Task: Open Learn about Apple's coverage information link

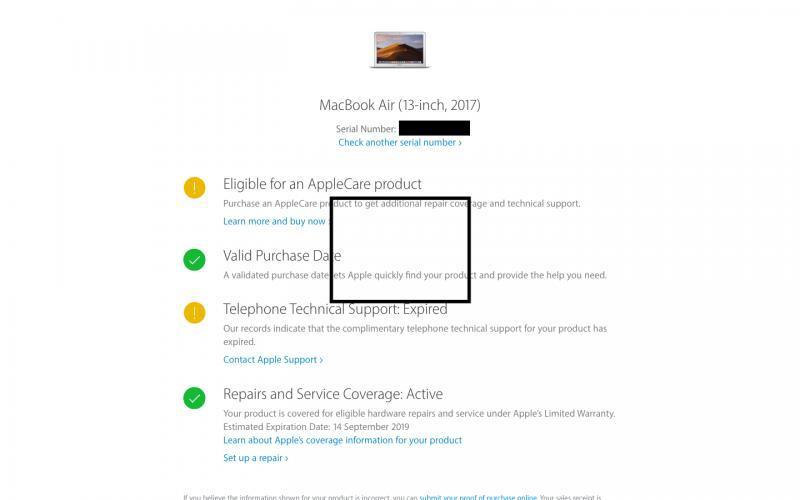Action: pos(342,440)
